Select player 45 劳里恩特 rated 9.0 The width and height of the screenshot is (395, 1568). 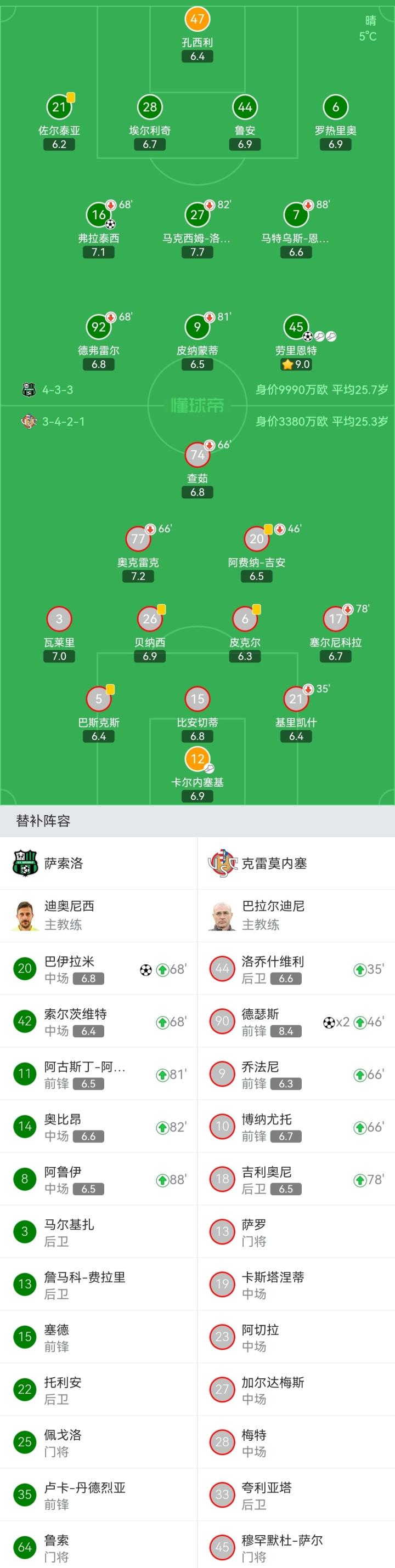point(296,327)
